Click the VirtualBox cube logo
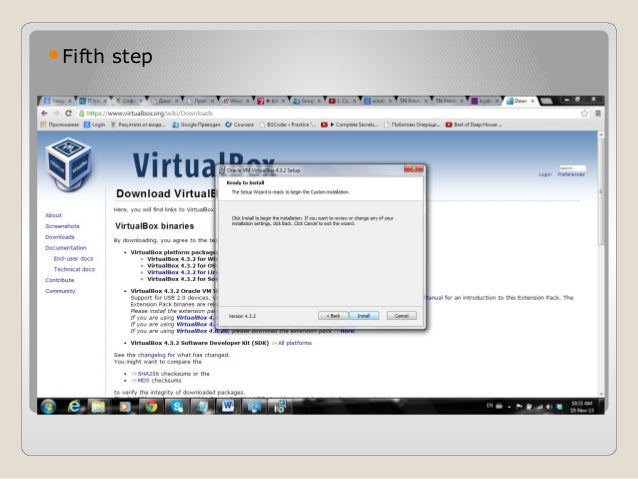638x479 pixels. click(x=68, y=164)
